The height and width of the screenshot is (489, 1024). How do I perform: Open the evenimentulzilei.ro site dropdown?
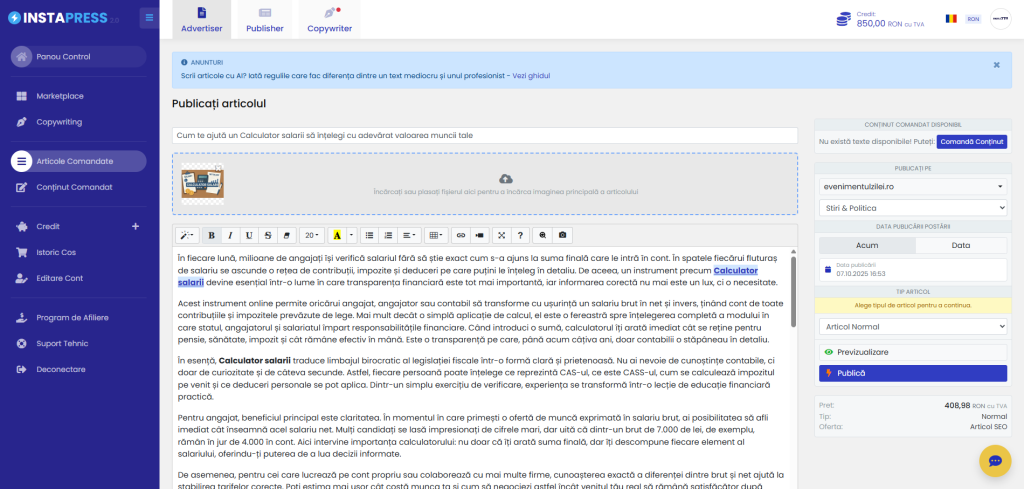point(912,186)
